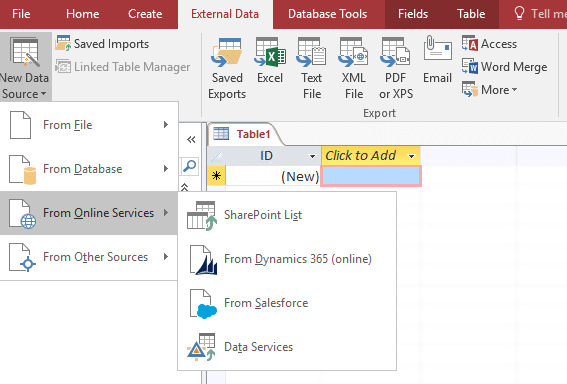Screen dimensions: 567x384
Task: Collapse the navigation pane with double chevron
Action: click(191, 140)
